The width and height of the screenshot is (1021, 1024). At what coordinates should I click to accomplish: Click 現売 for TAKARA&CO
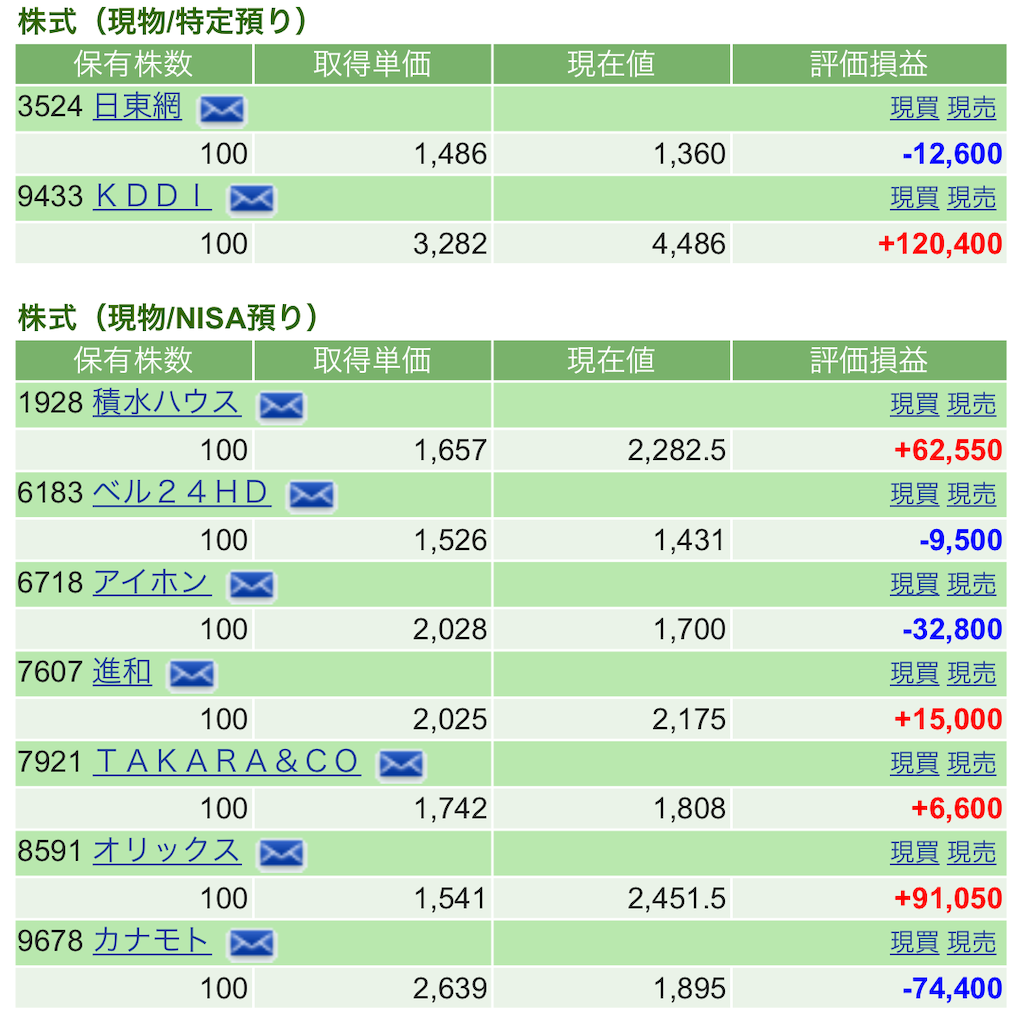click(971, 763)
